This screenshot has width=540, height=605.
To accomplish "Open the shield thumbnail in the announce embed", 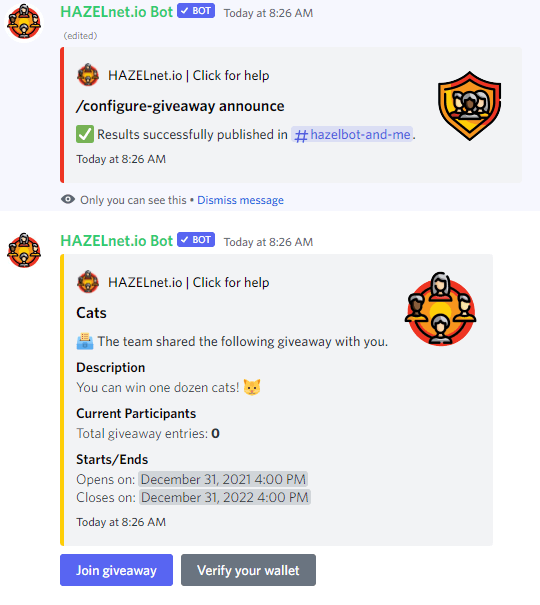I will coord(469,106).
